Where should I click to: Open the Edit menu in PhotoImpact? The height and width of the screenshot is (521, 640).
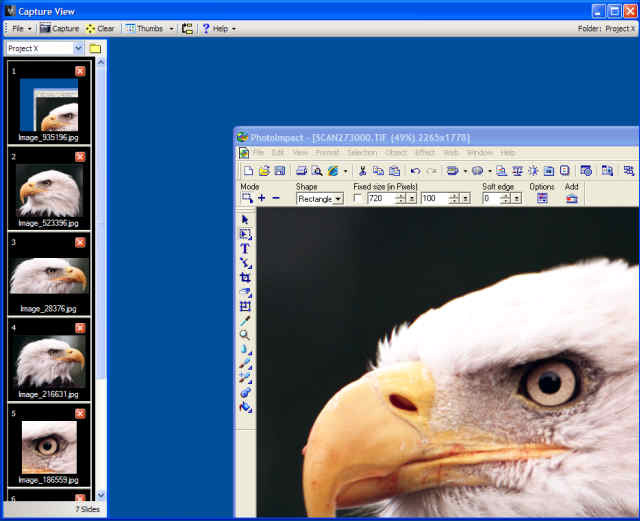pos(278,152)
